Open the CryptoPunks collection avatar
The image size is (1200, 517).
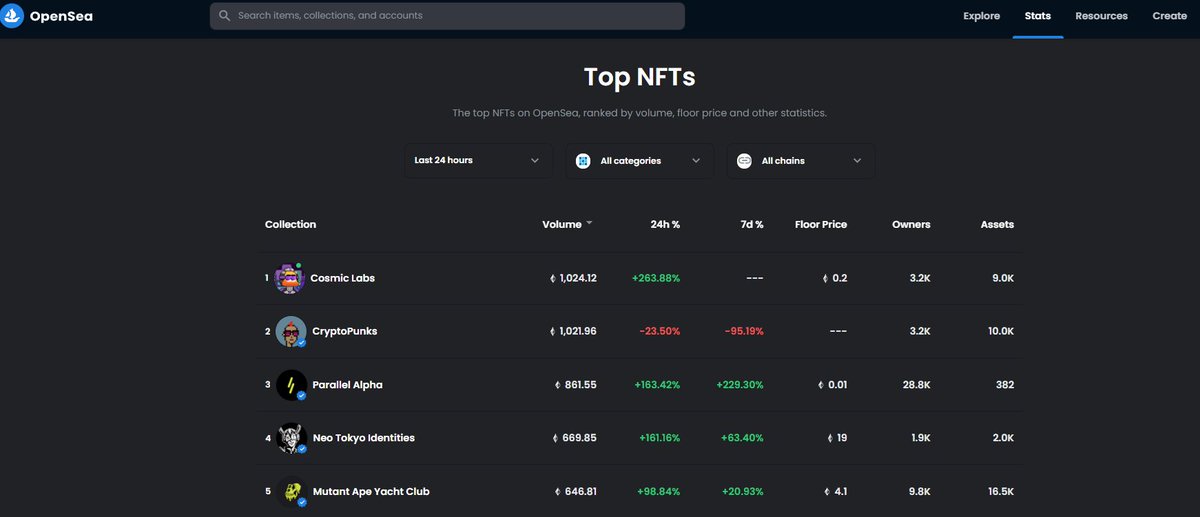(x=291, y=331)
